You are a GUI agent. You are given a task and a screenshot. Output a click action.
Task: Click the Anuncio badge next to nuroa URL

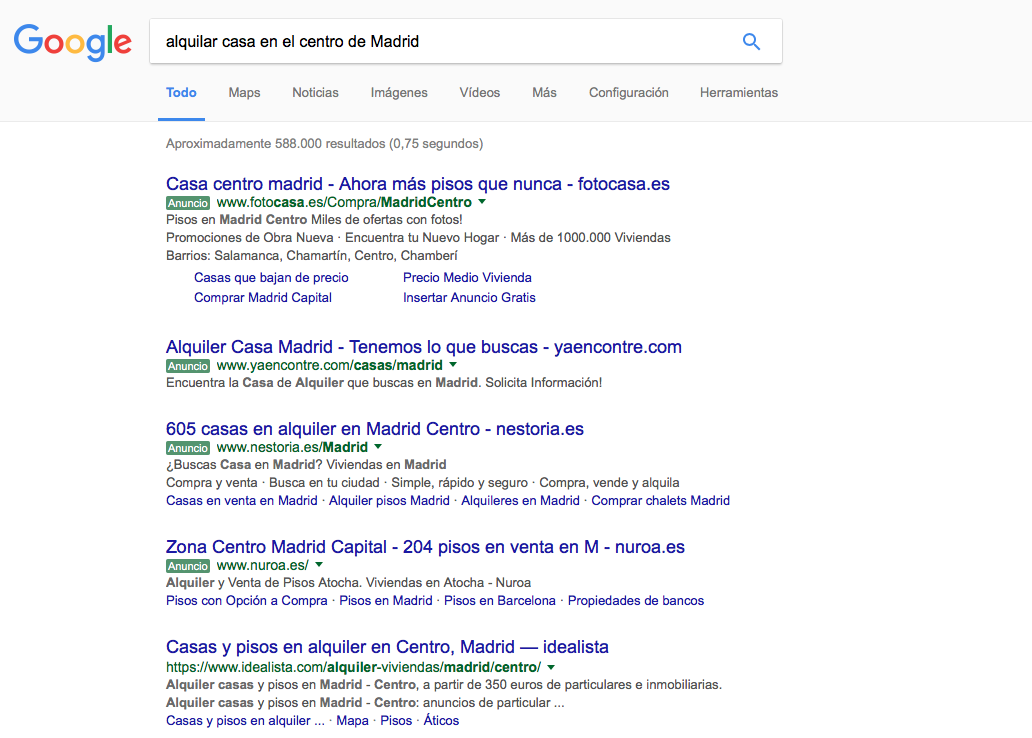pos(188,566)
